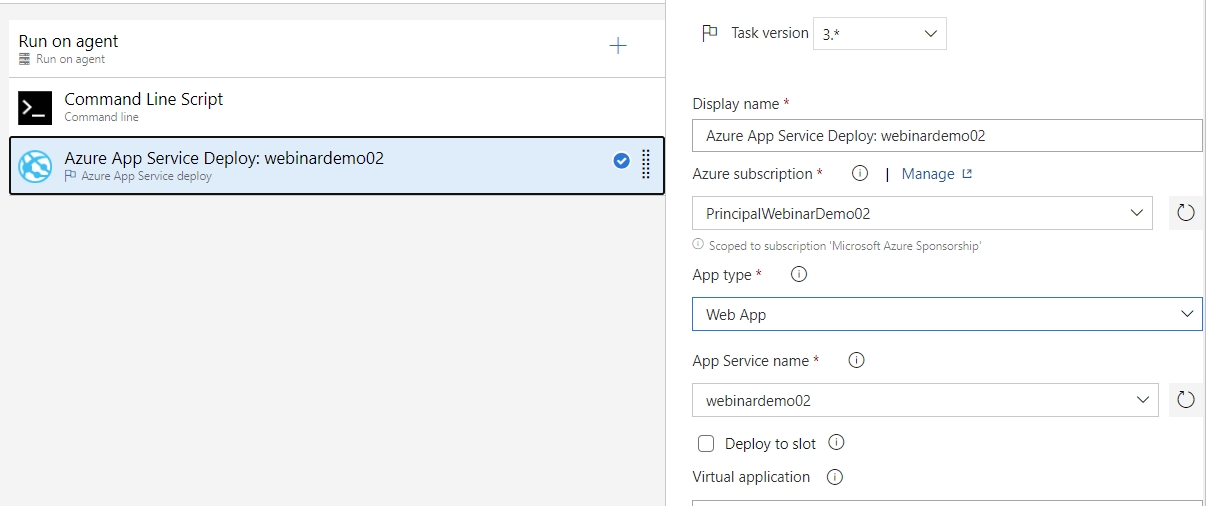1206x506 pixels.
Task: Click the Virtual application input field
Action: point(947,503)
